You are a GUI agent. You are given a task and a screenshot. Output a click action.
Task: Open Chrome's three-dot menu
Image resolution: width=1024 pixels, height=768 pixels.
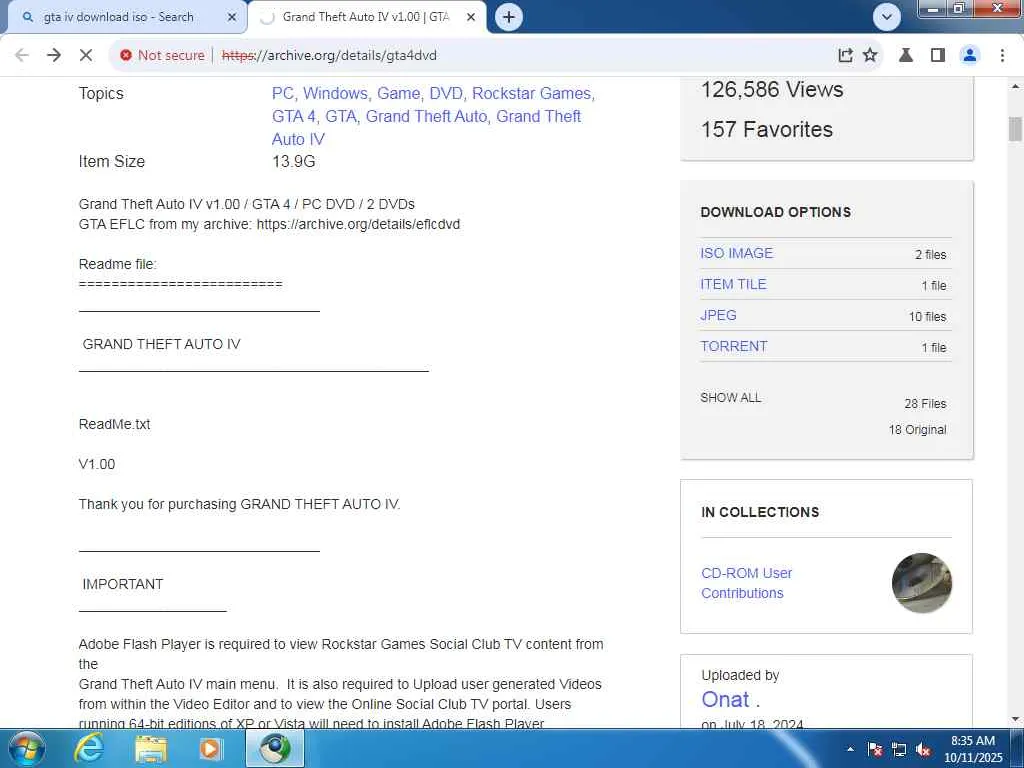1002,56
